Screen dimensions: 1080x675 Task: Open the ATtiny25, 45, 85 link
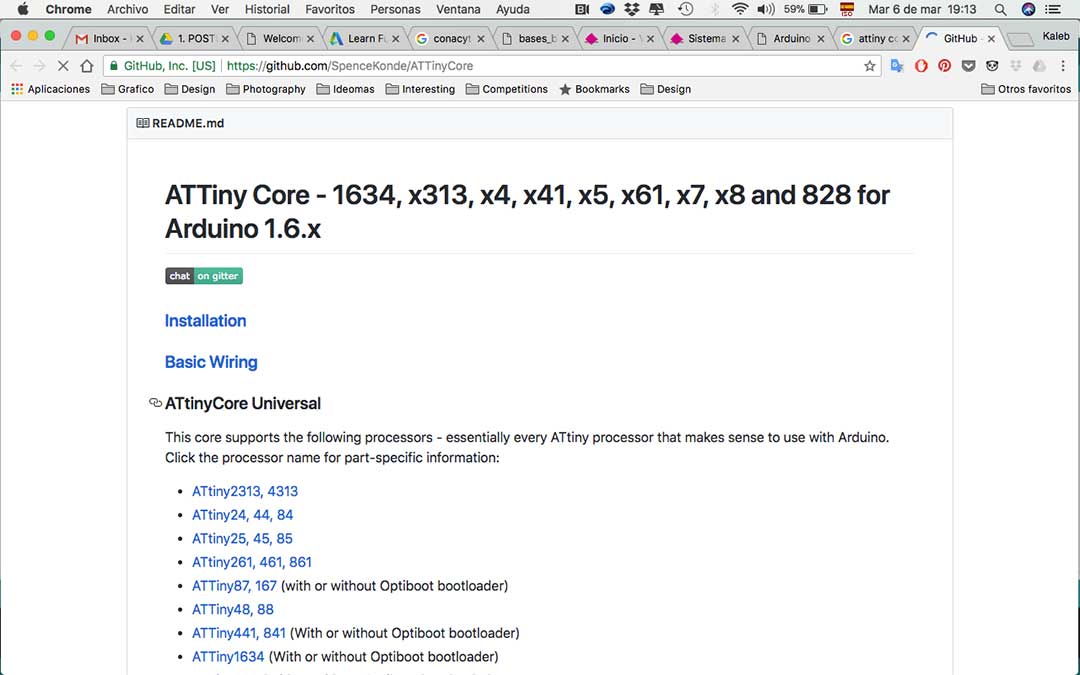[242, 539]
